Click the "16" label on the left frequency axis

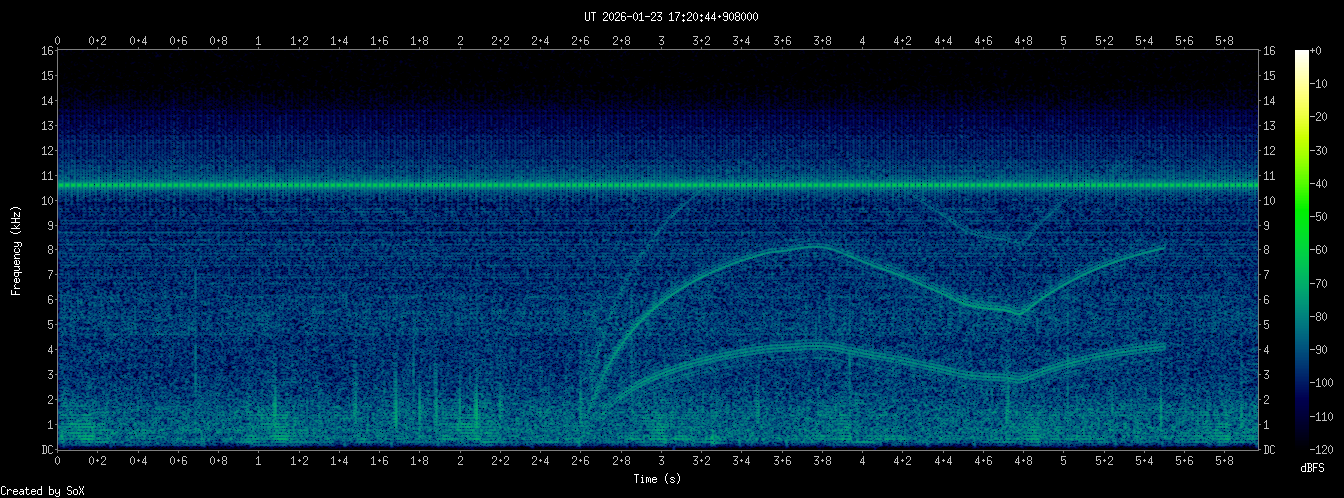46,51
